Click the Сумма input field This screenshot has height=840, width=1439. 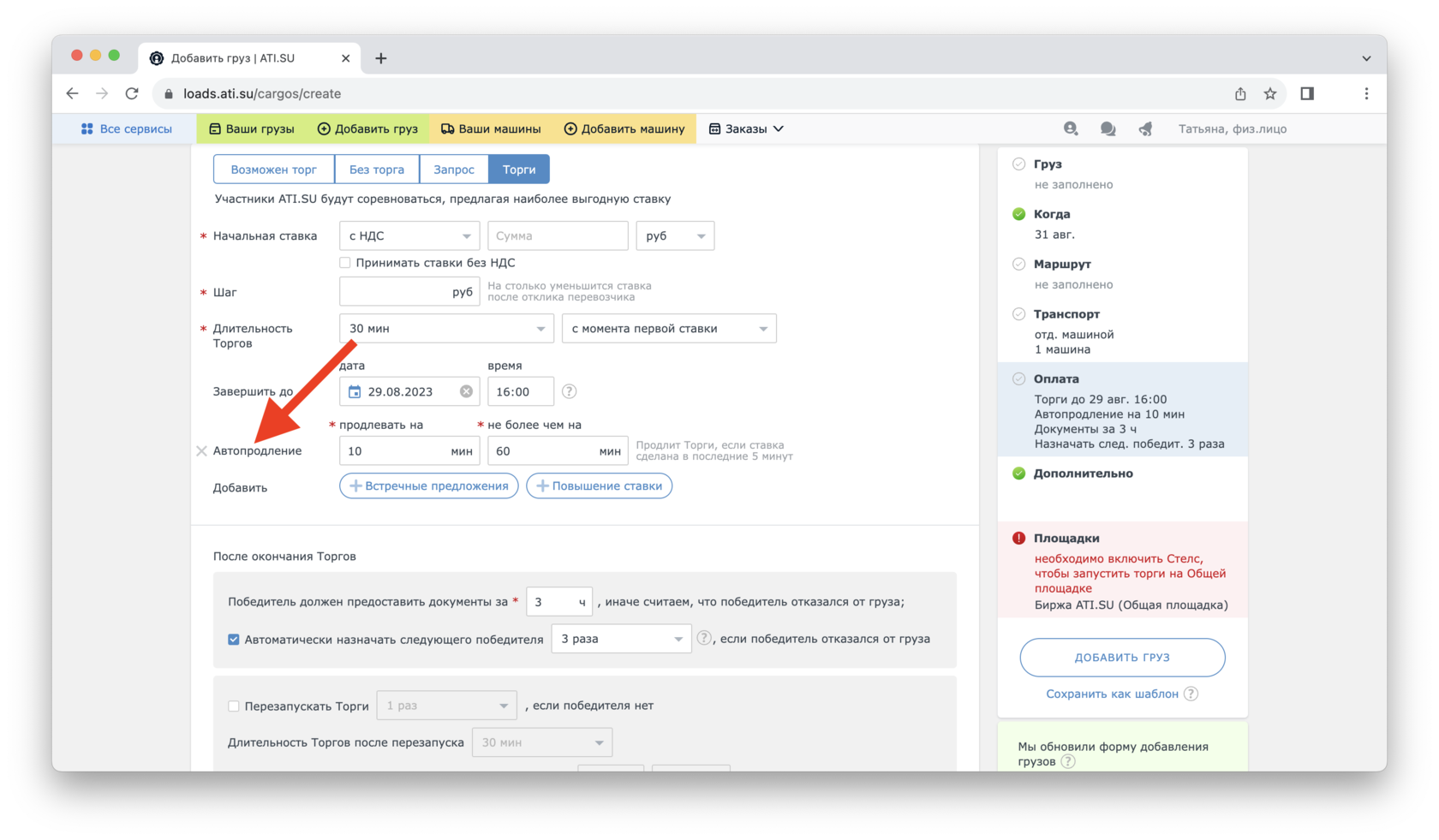[558, 235]
